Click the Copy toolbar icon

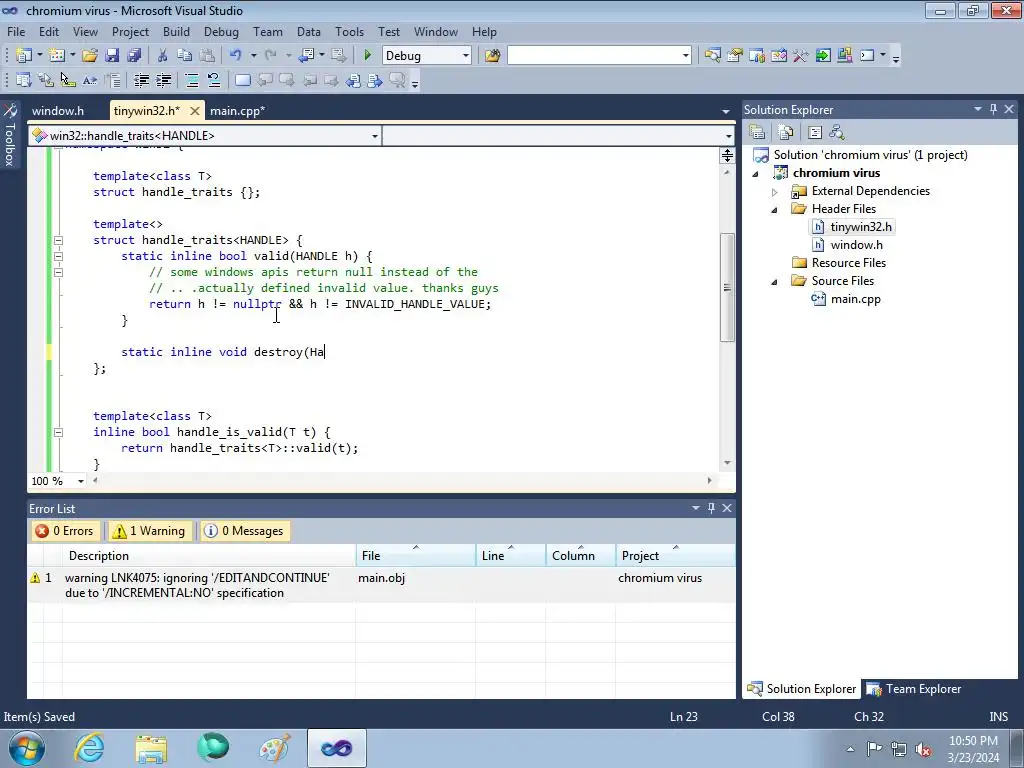coord(185,56)
